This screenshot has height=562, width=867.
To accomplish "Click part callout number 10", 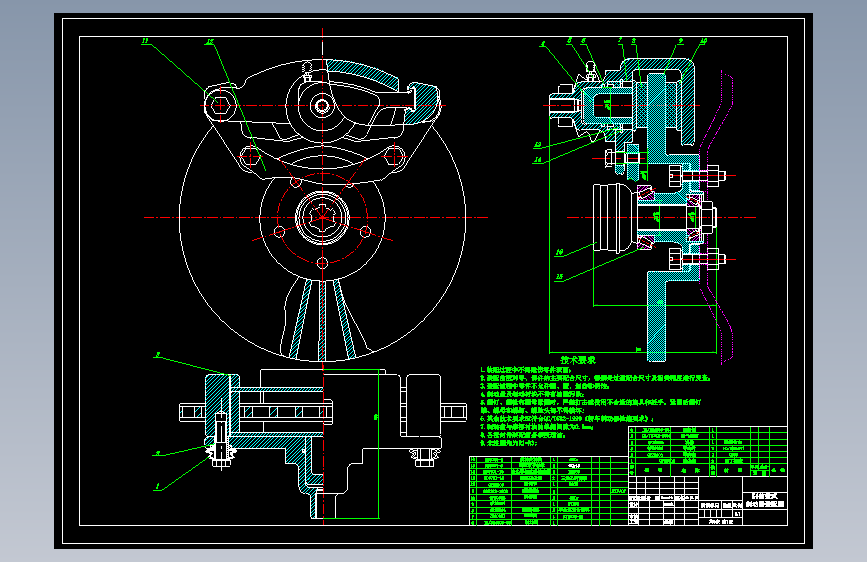I will click(703, 41).
